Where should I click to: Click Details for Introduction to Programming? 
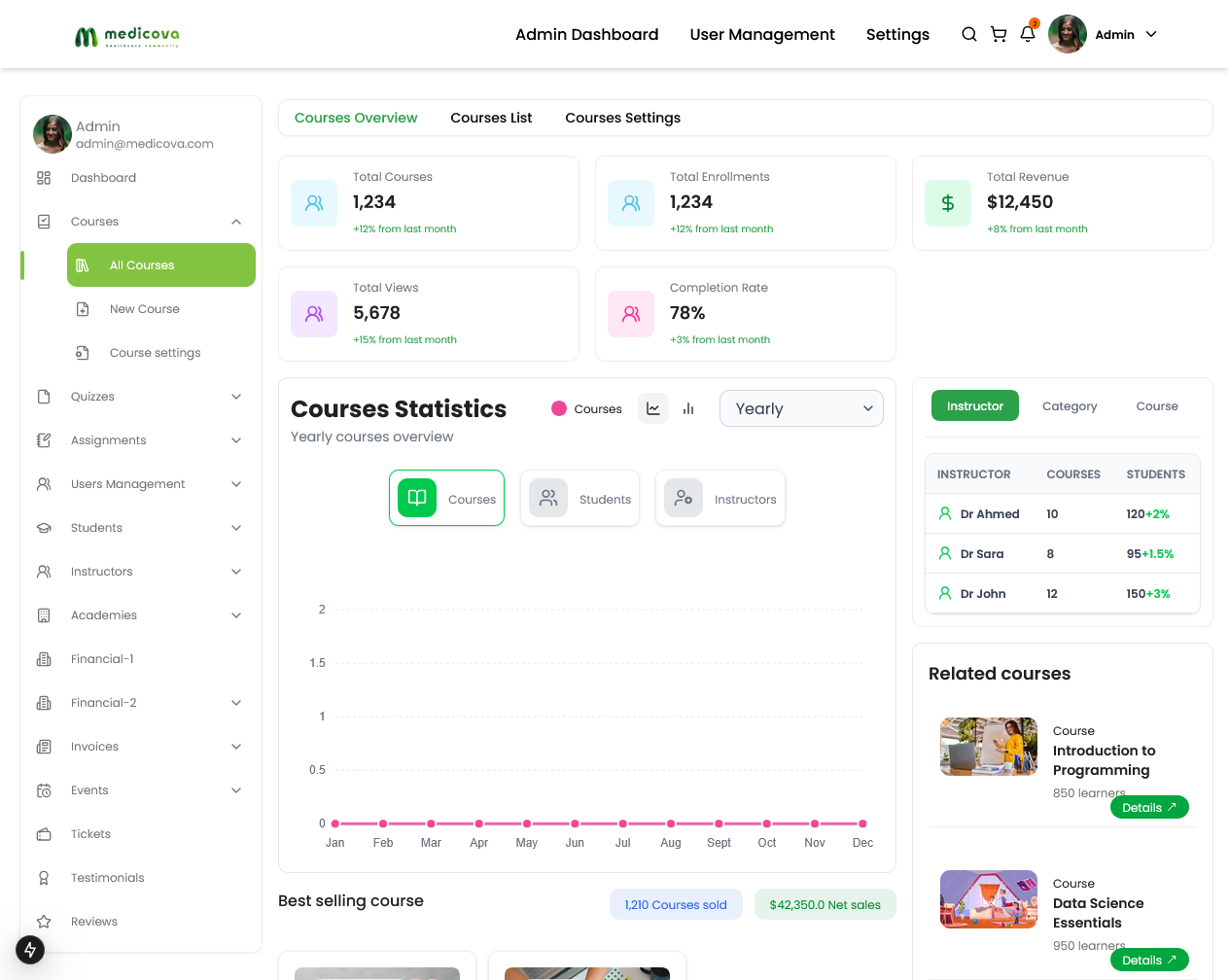[x=1149, y=807]
